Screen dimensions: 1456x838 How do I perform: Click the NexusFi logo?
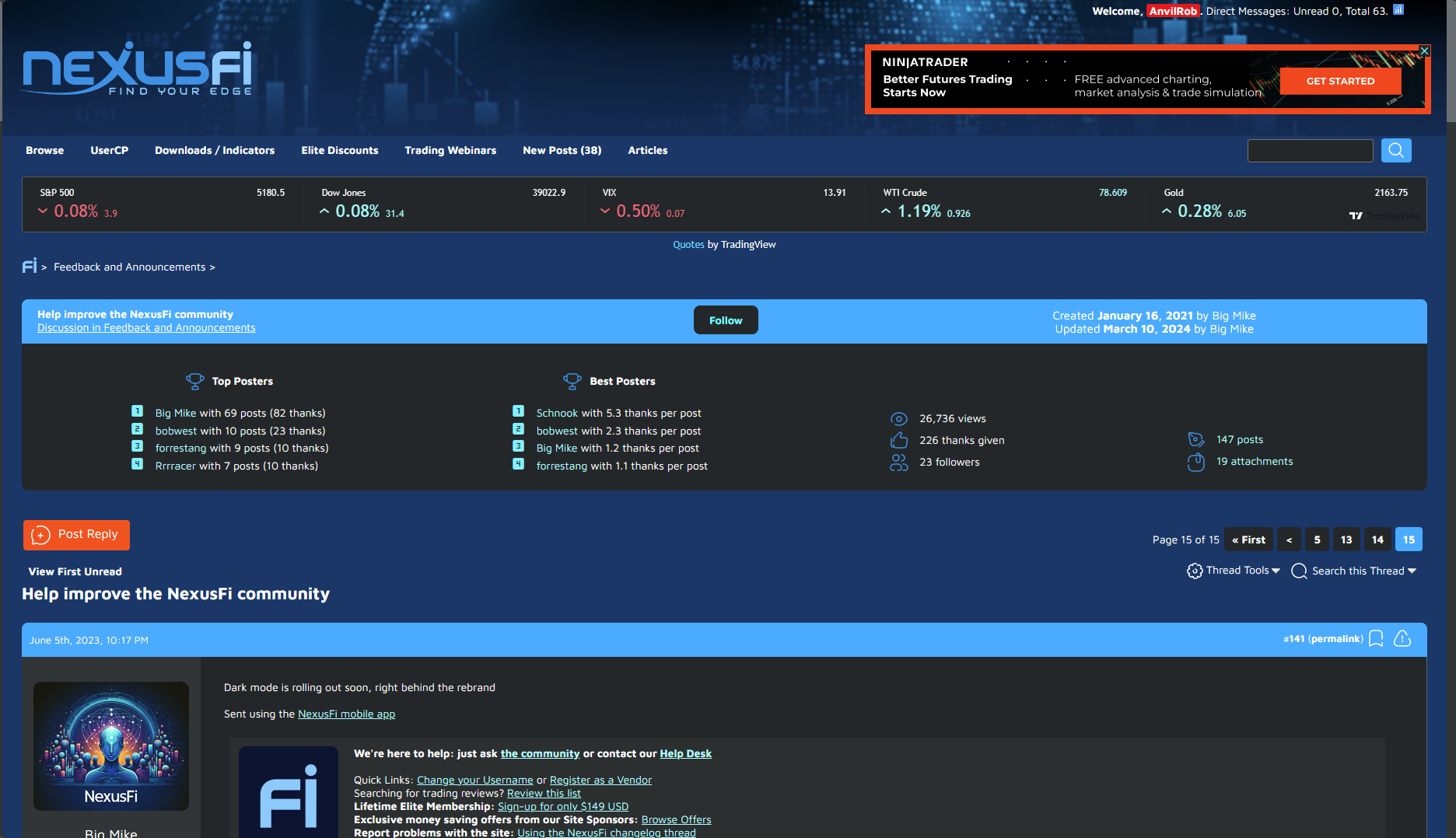[x=137, y=68]
